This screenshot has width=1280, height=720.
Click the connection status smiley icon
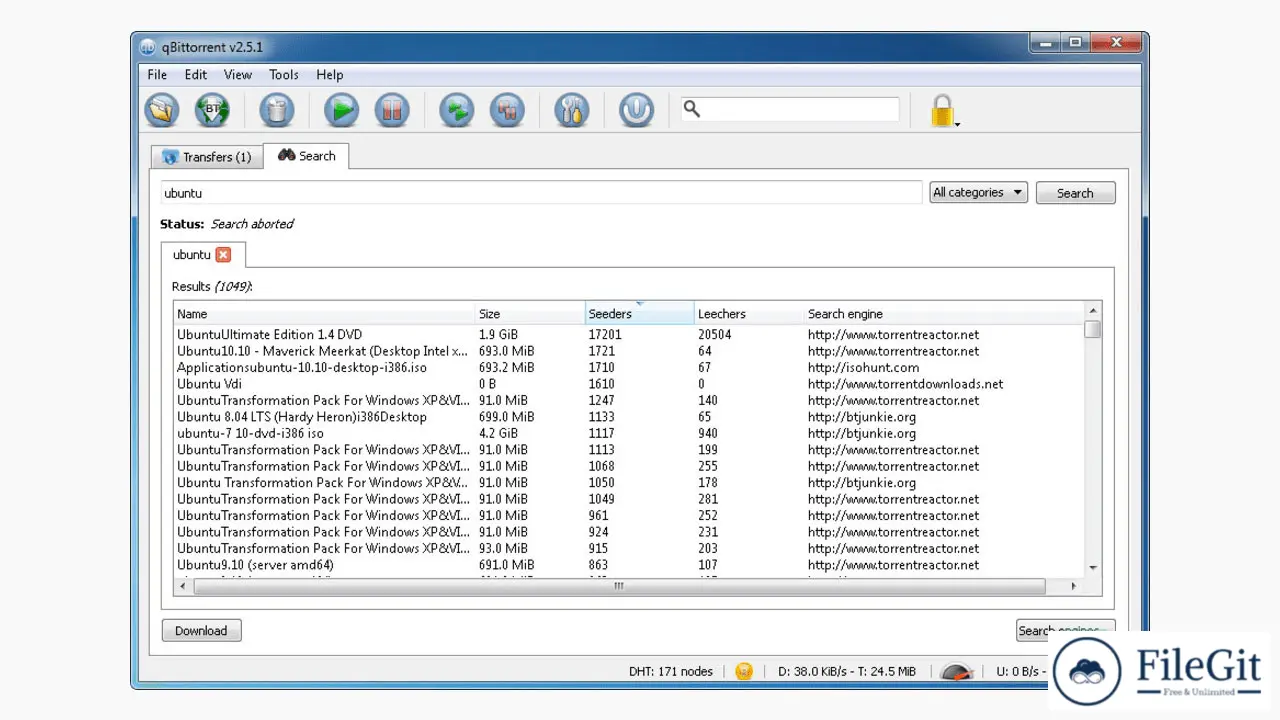(x=744, y=671)
